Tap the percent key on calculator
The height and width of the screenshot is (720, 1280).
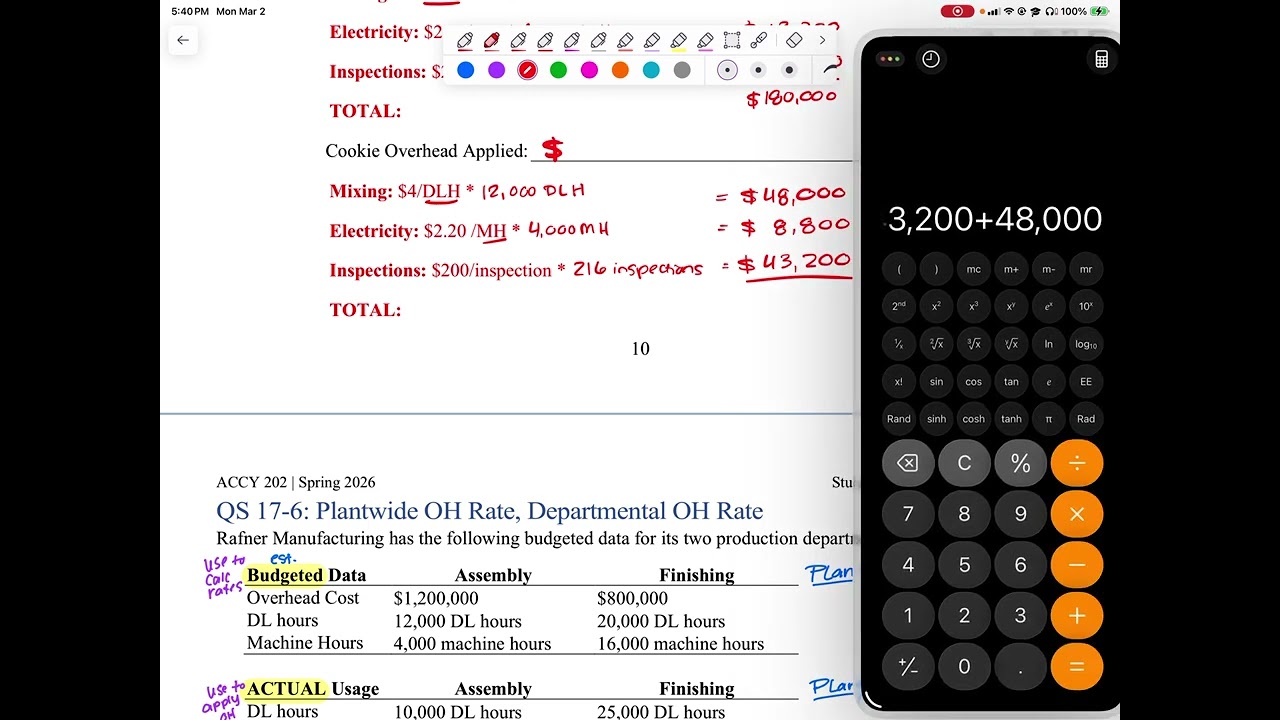1020,463
